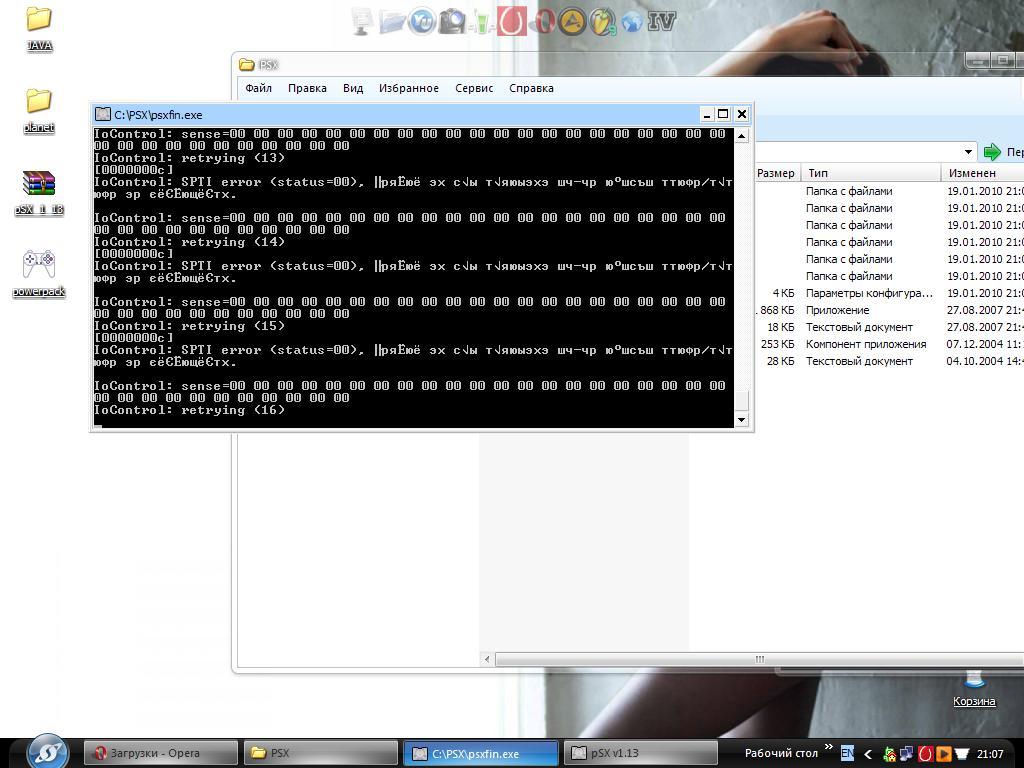
Task: Open the address bar dropdown arrow
Action: click(x=968, y=152)
